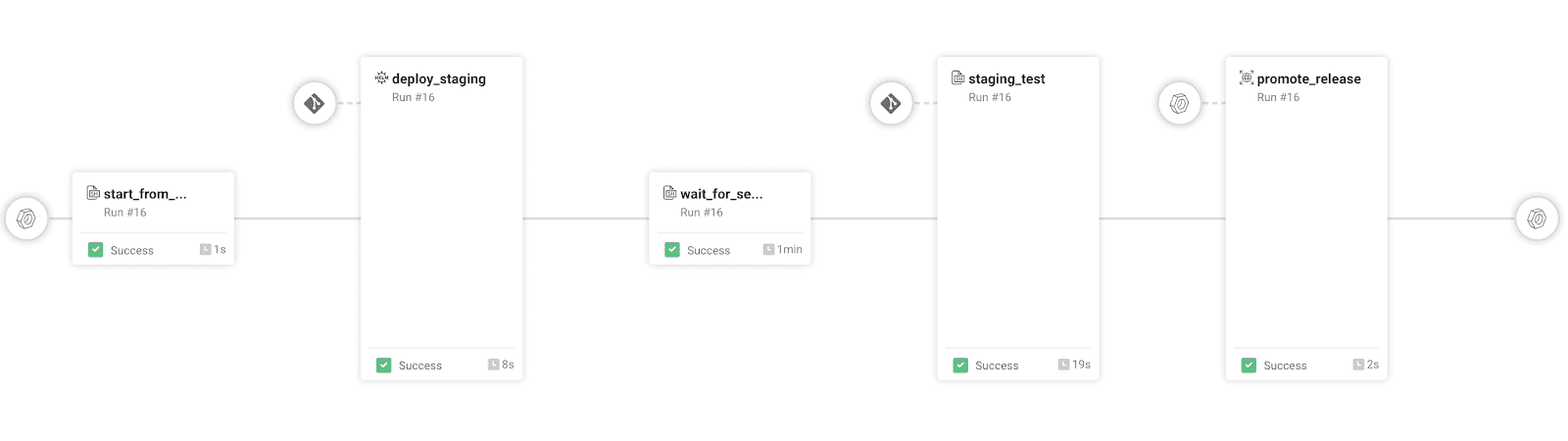Click the staging_test step type icon
Image resolution: width=1568 pixels, height=441 pixels.
coord(957,77)
